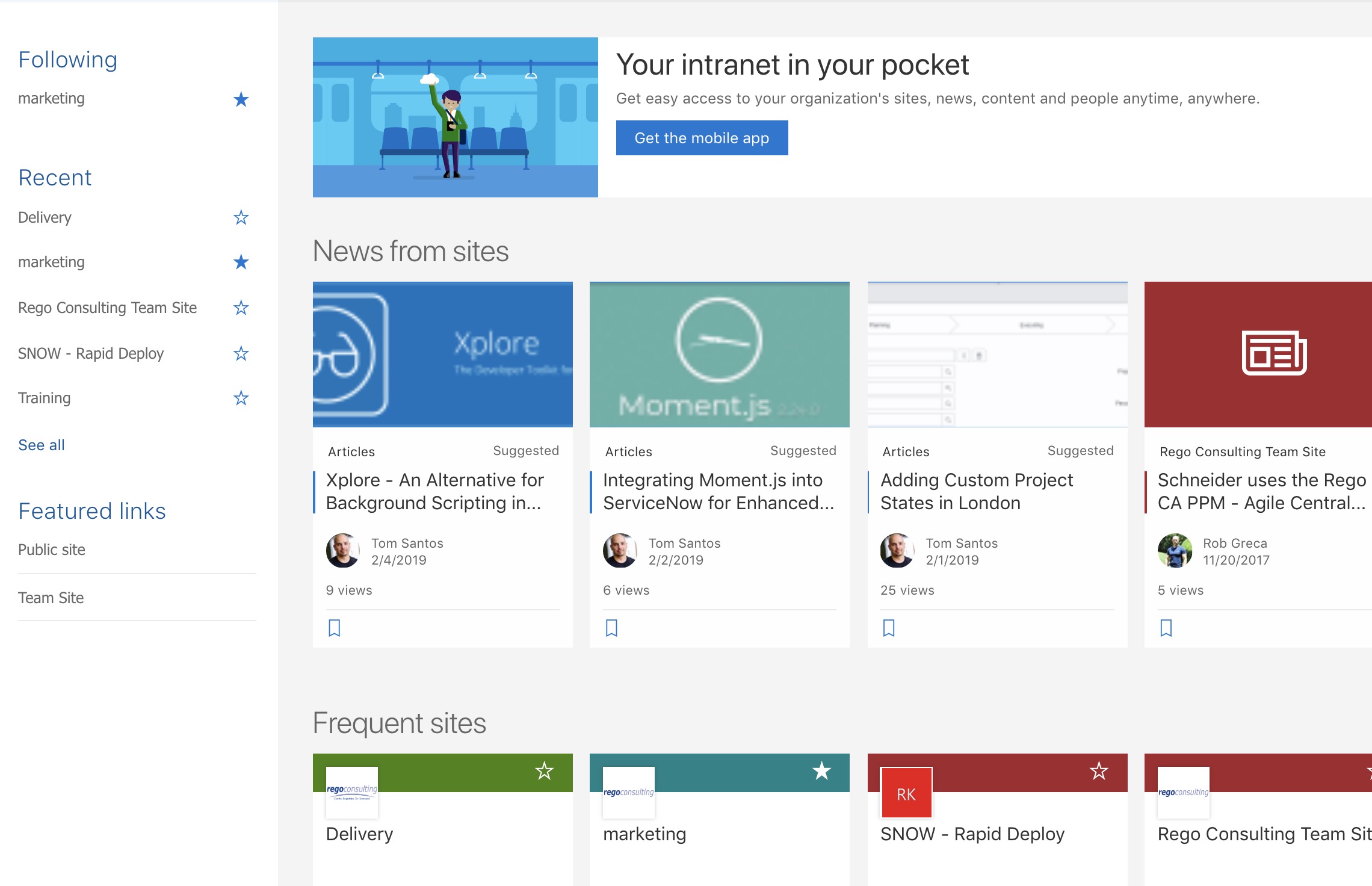Star the SNOW - Rapid Deploy site card
1372x886 pixels.
click(1099, 771)
